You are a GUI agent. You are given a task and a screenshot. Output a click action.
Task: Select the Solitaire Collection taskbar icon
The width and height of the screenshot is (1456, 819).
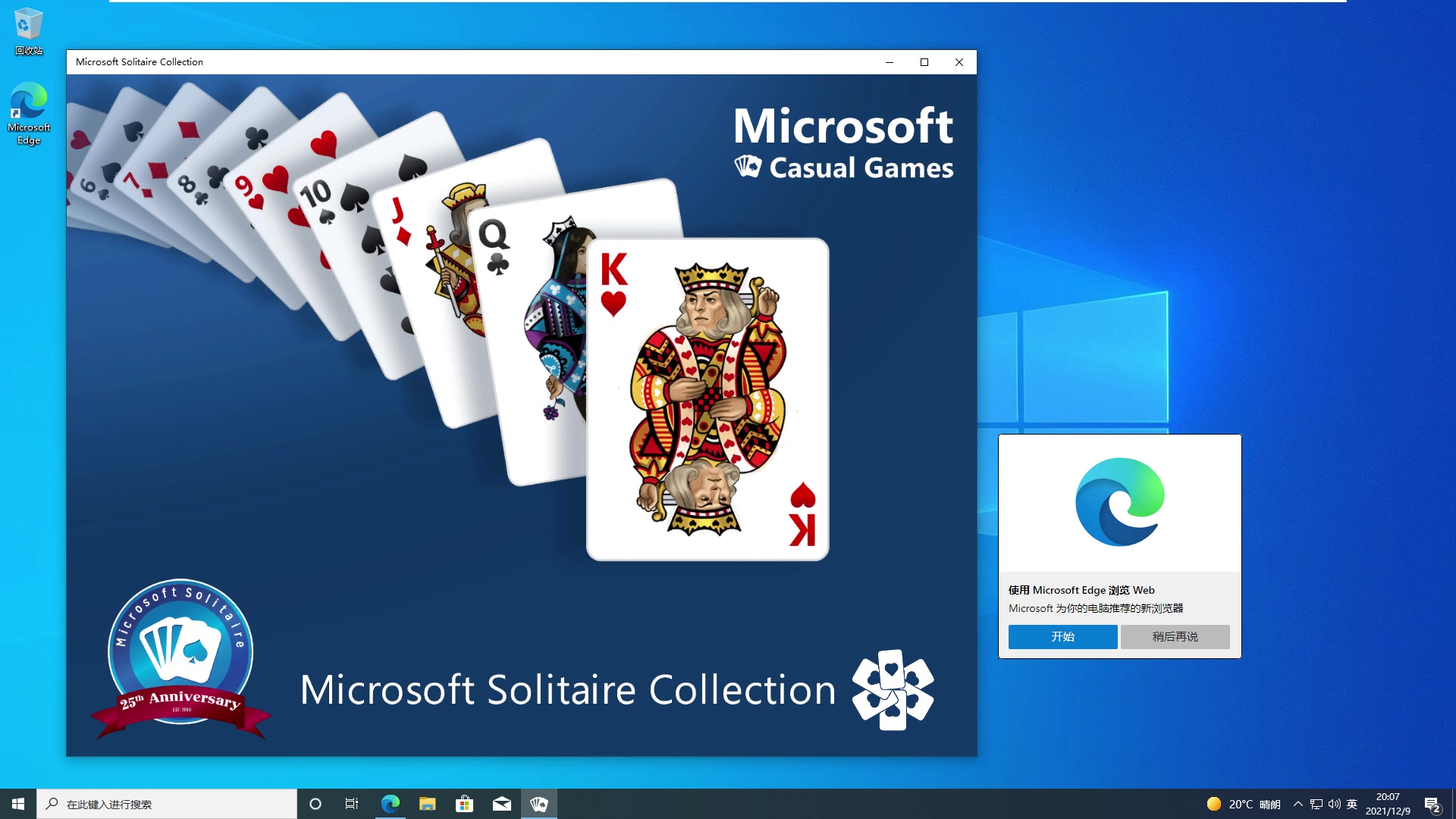click(x=539, y=804)
